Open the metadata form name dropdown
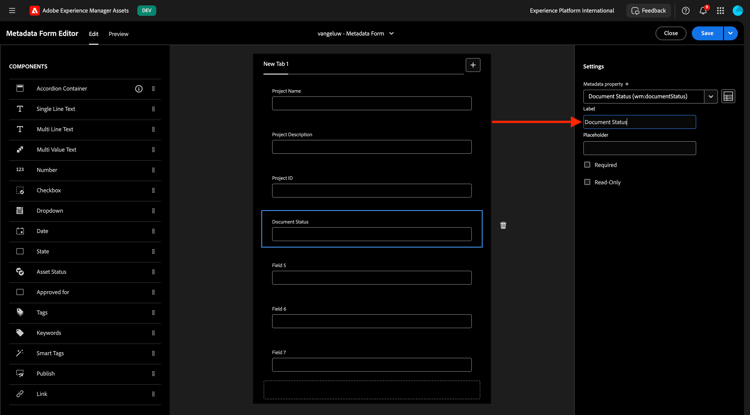 355,33
